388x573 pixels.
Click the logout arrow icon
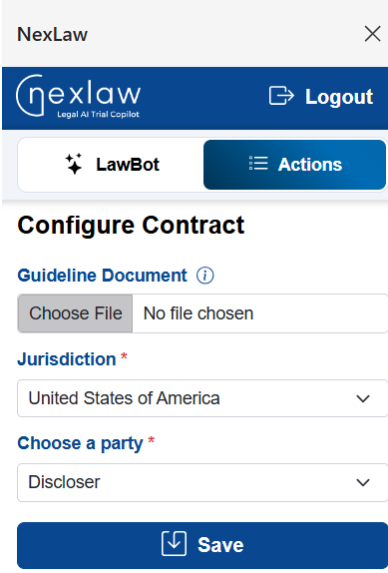[281, 96]
